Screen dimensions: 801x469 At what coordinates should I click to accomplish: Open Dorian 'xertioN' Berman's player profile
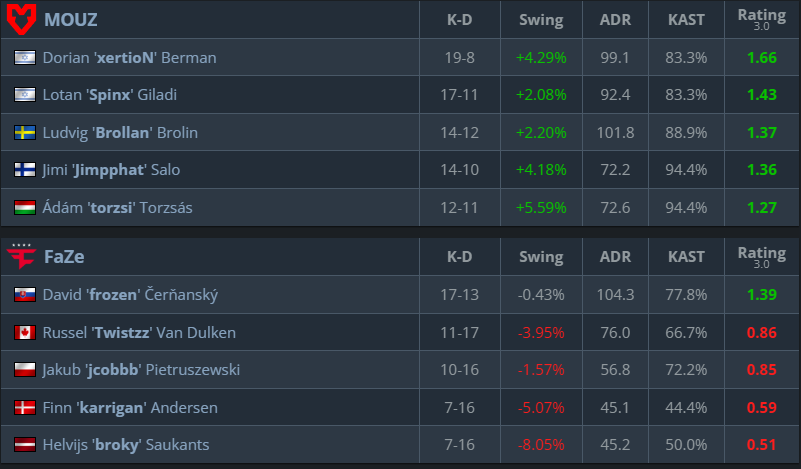click(129, 58)
